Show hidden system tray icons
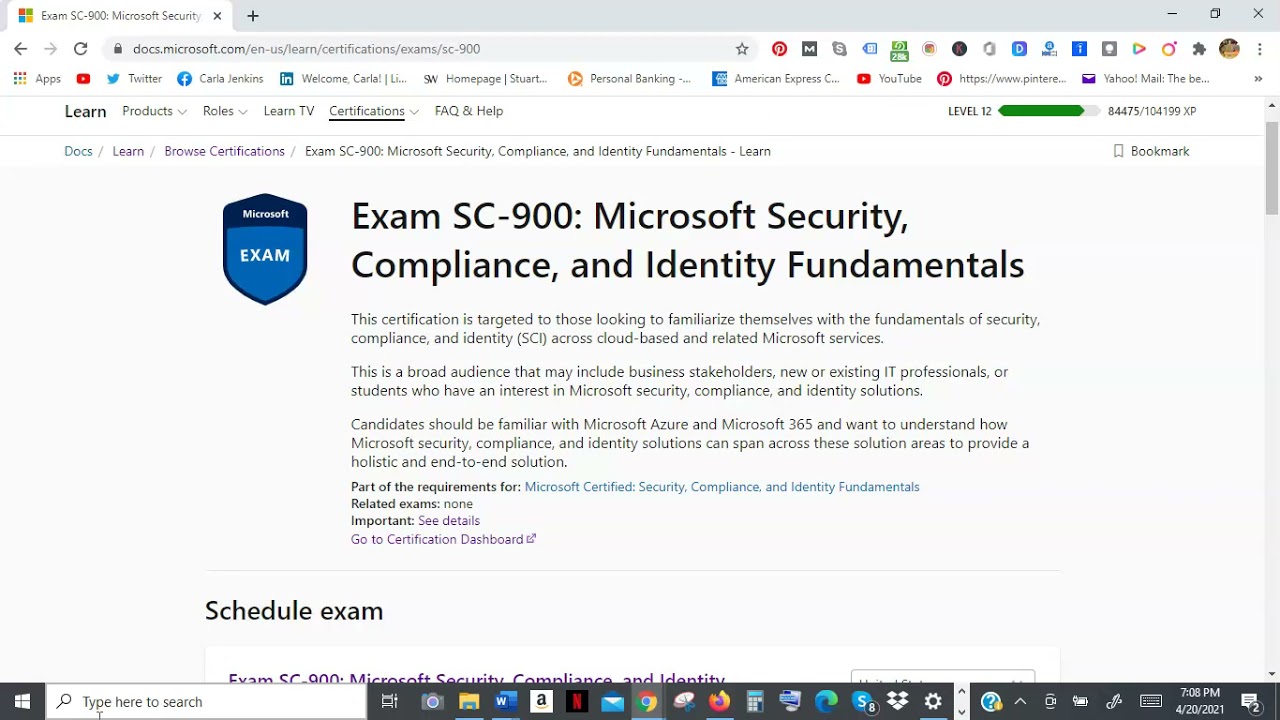This screenshot has width=1280, height=720. click(1020, 702)
